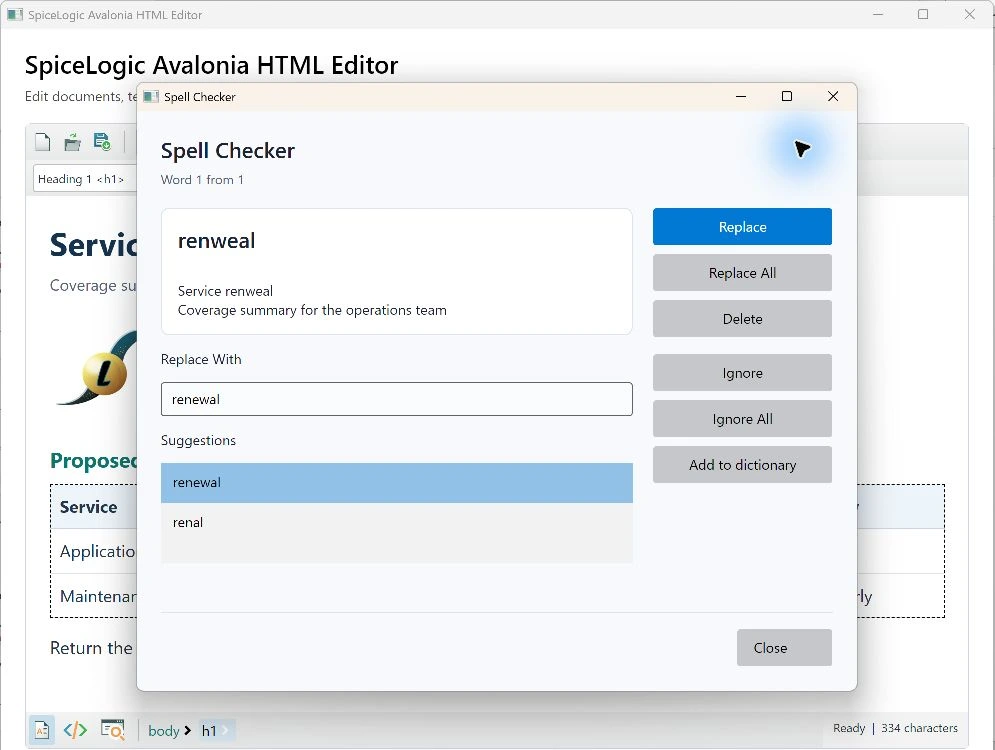
Task: Switch to WYSIWYG design view icon
Action: tap(42, 730)
